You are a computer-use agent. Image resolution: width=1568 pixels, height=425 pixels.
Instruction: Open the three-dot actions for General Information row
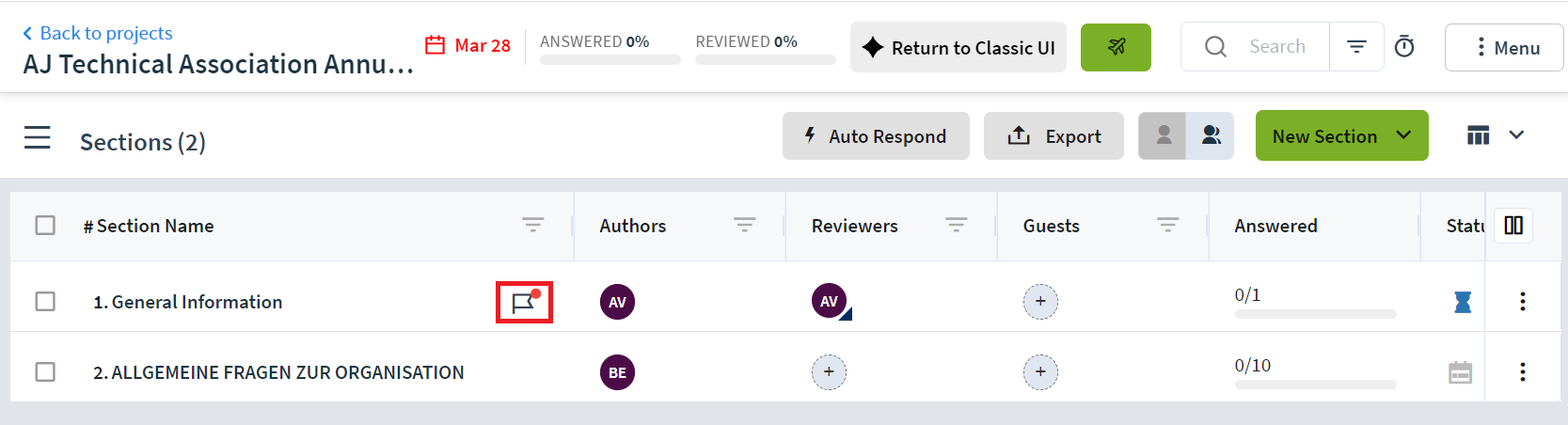1523,302
